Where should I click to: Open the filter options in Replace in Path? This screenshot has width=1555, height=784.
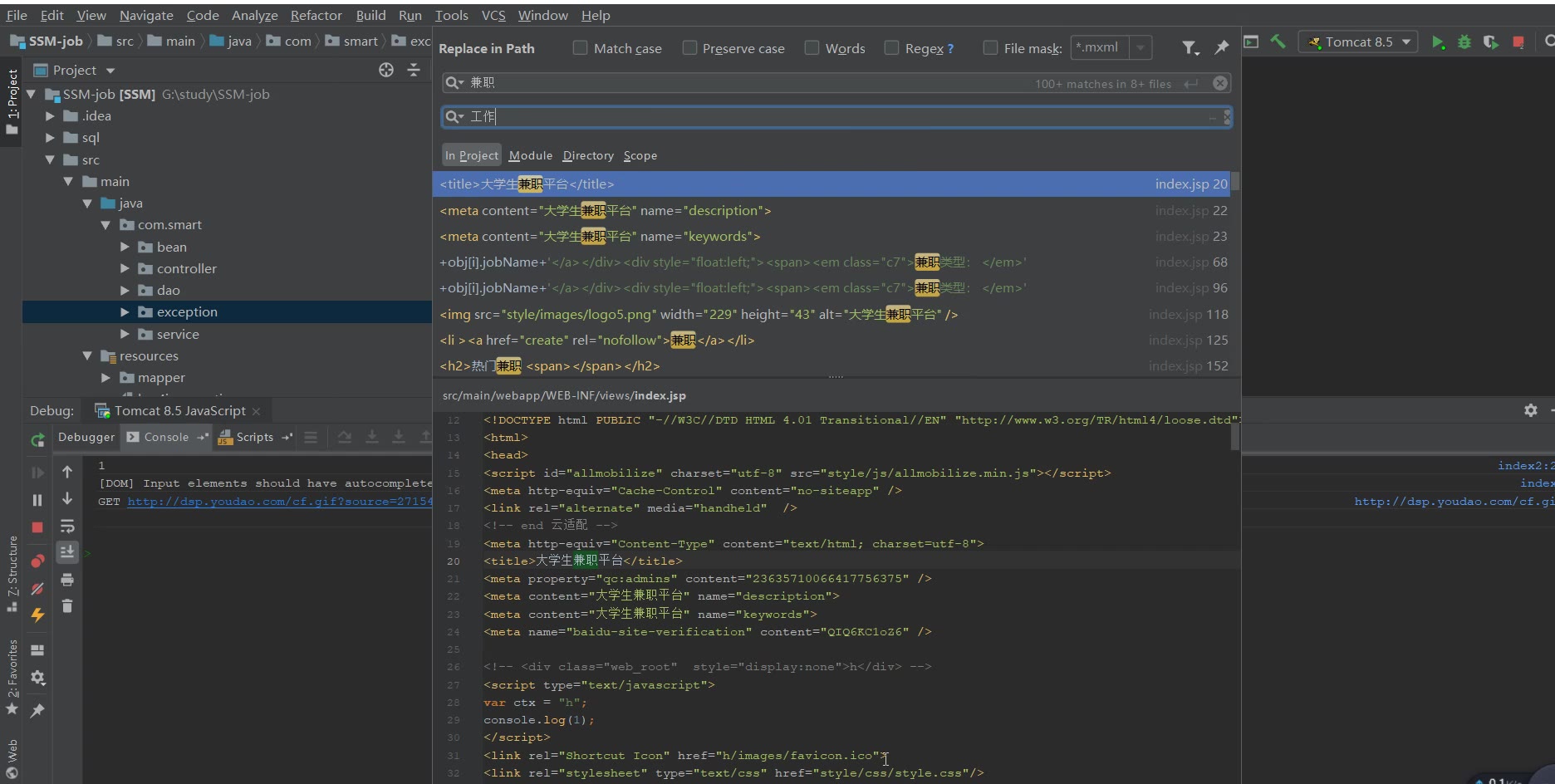[1190, 48]
